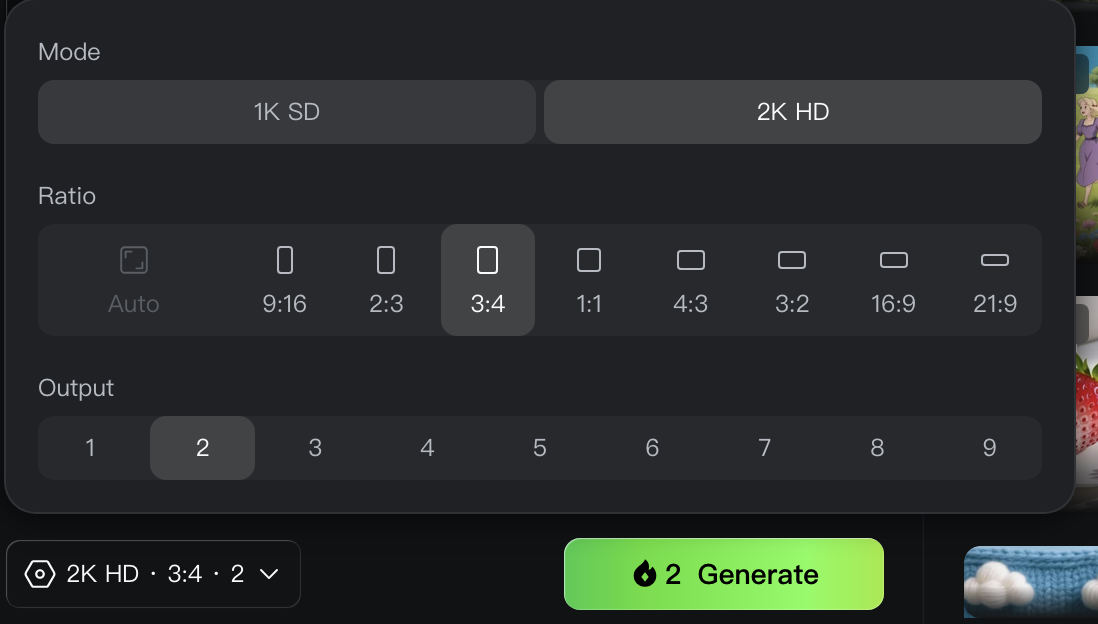Viewport: 1098px width, 624px height.
Task: Choose the 21:9 ultrawide ratio icon
Action: coord(995,260)
